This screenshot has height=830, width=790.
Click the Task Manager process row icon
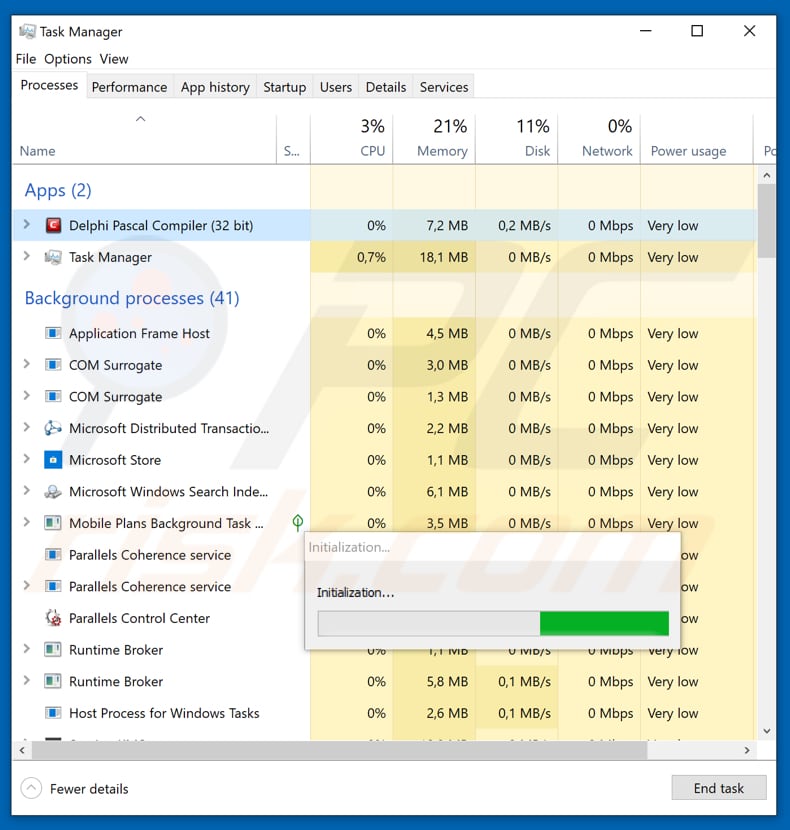click(53, 257)
